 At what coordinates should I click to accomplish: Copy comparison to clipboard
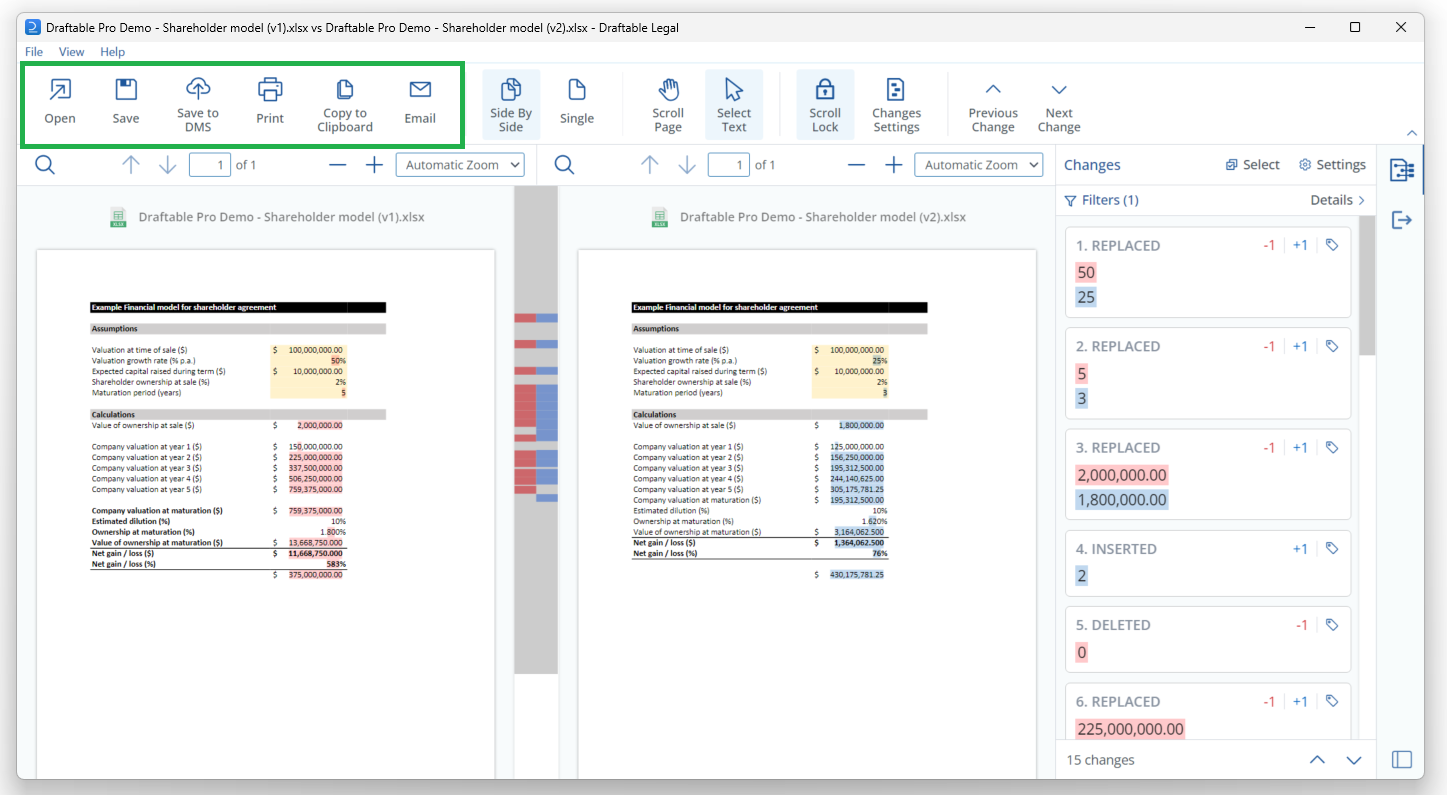tap(345, 103)
